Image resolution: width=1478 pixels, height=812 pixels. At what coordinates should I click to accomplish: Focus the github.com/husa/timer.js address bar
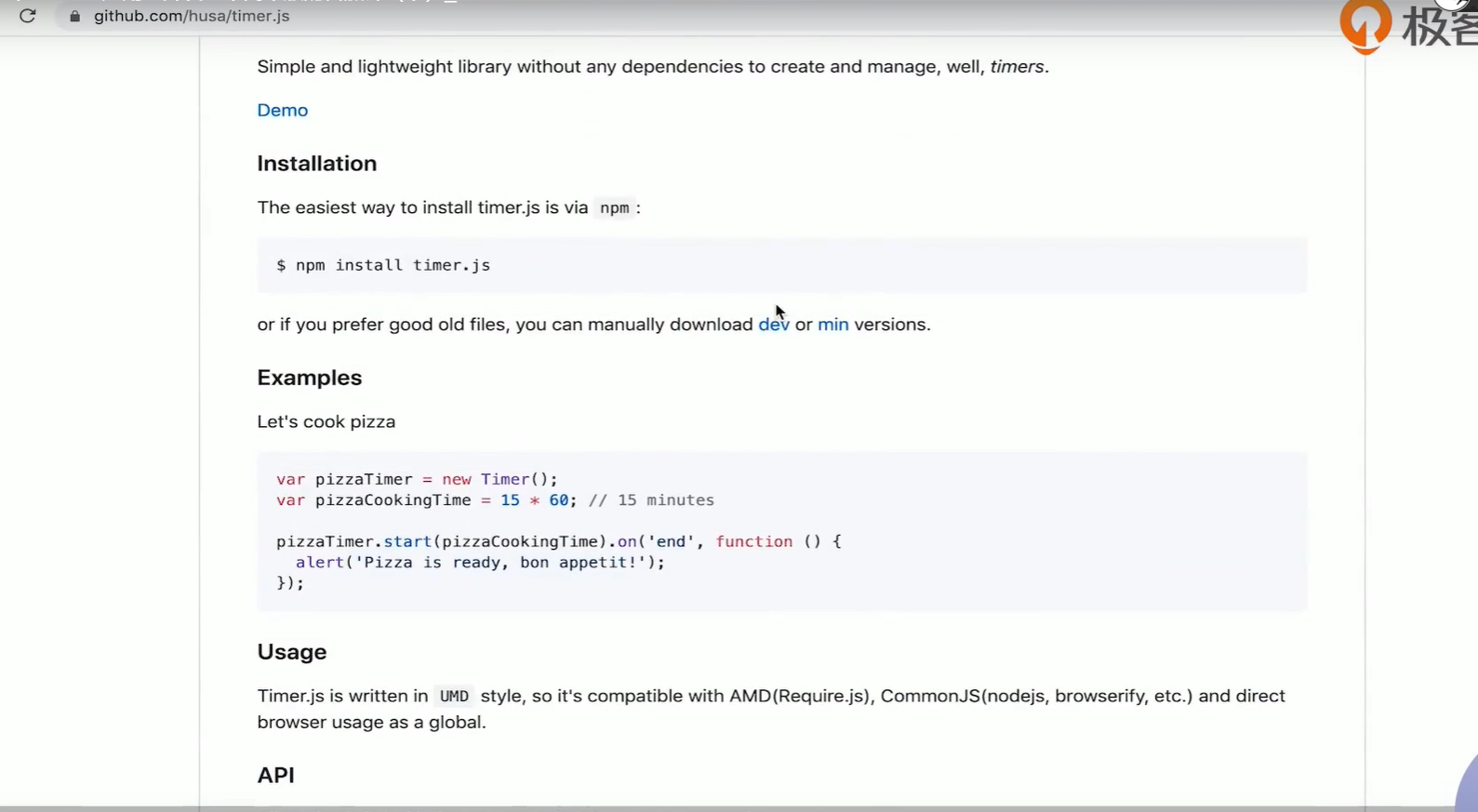pyautogui.click(x=192, y=16)
